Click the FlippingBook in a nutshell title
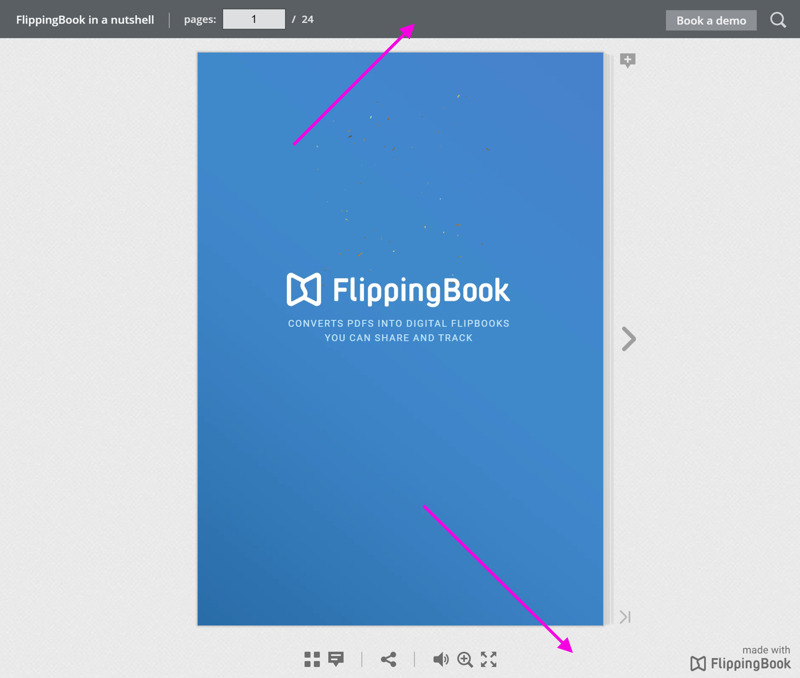Viewport: 800px width, 678px height. [85, 20]
